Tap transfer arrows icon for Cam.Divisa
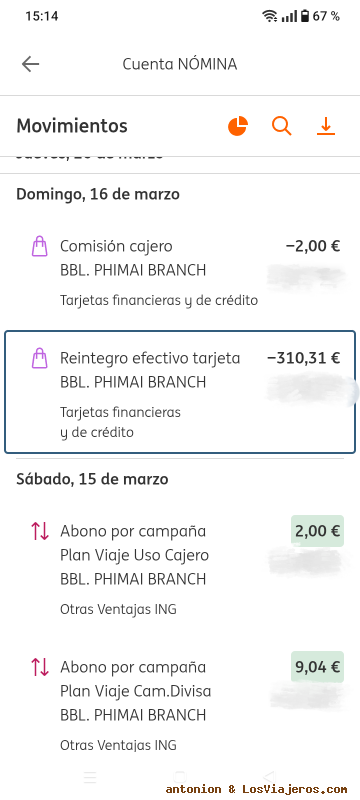 [40, 667]
